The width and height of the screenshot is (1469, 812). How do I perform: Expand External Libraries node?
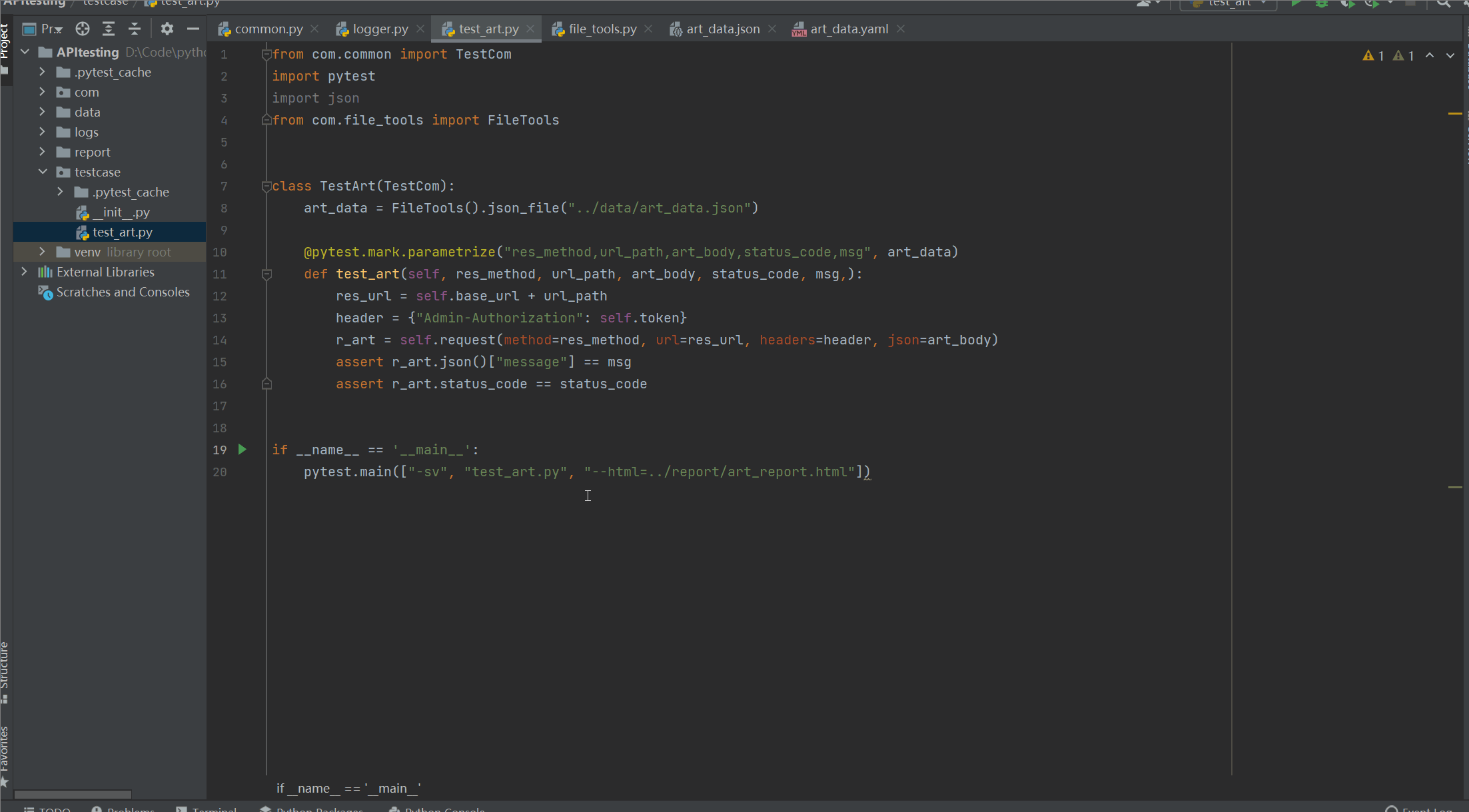tap(25, 272)
